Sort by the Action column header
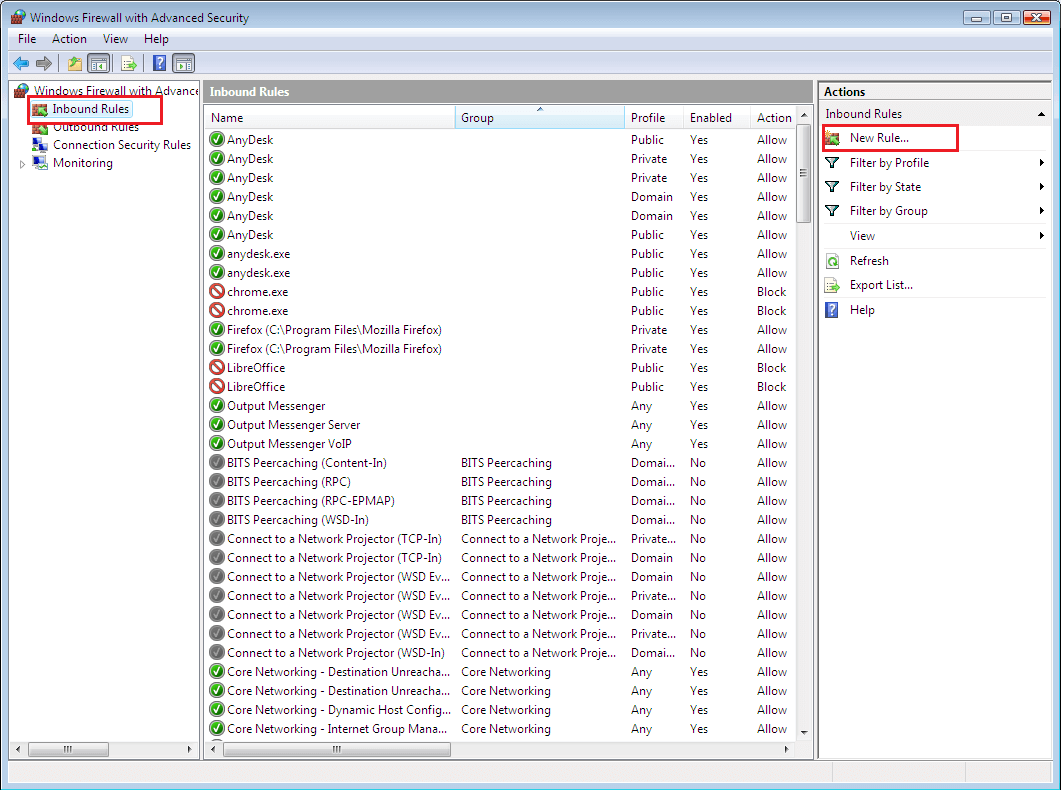This screenshot has width=1061, height=790. (774, 118)
